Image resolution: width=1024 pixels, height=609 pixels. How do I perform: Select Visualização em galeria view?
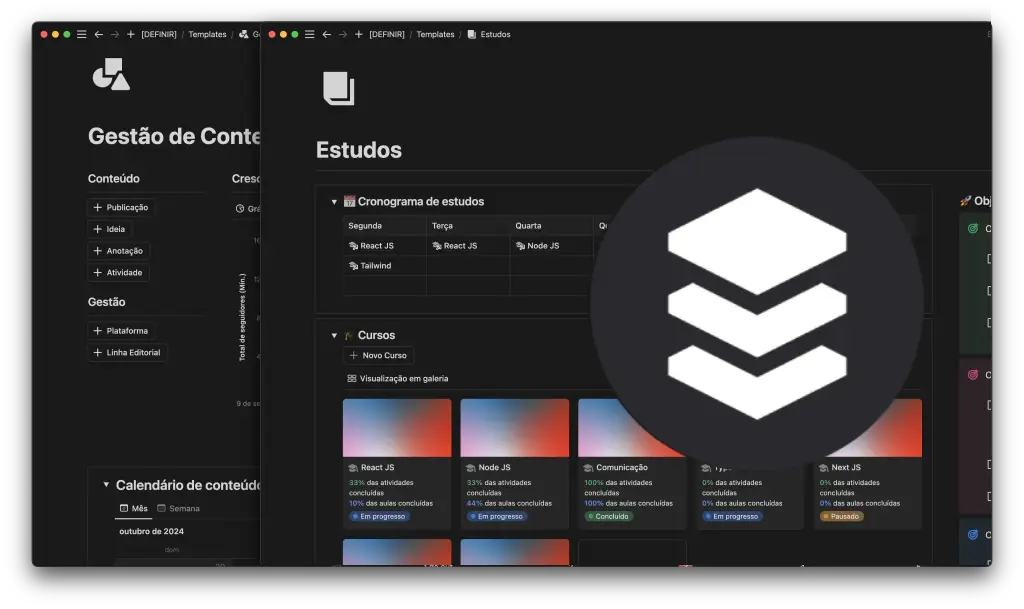[x=397, y=379]
